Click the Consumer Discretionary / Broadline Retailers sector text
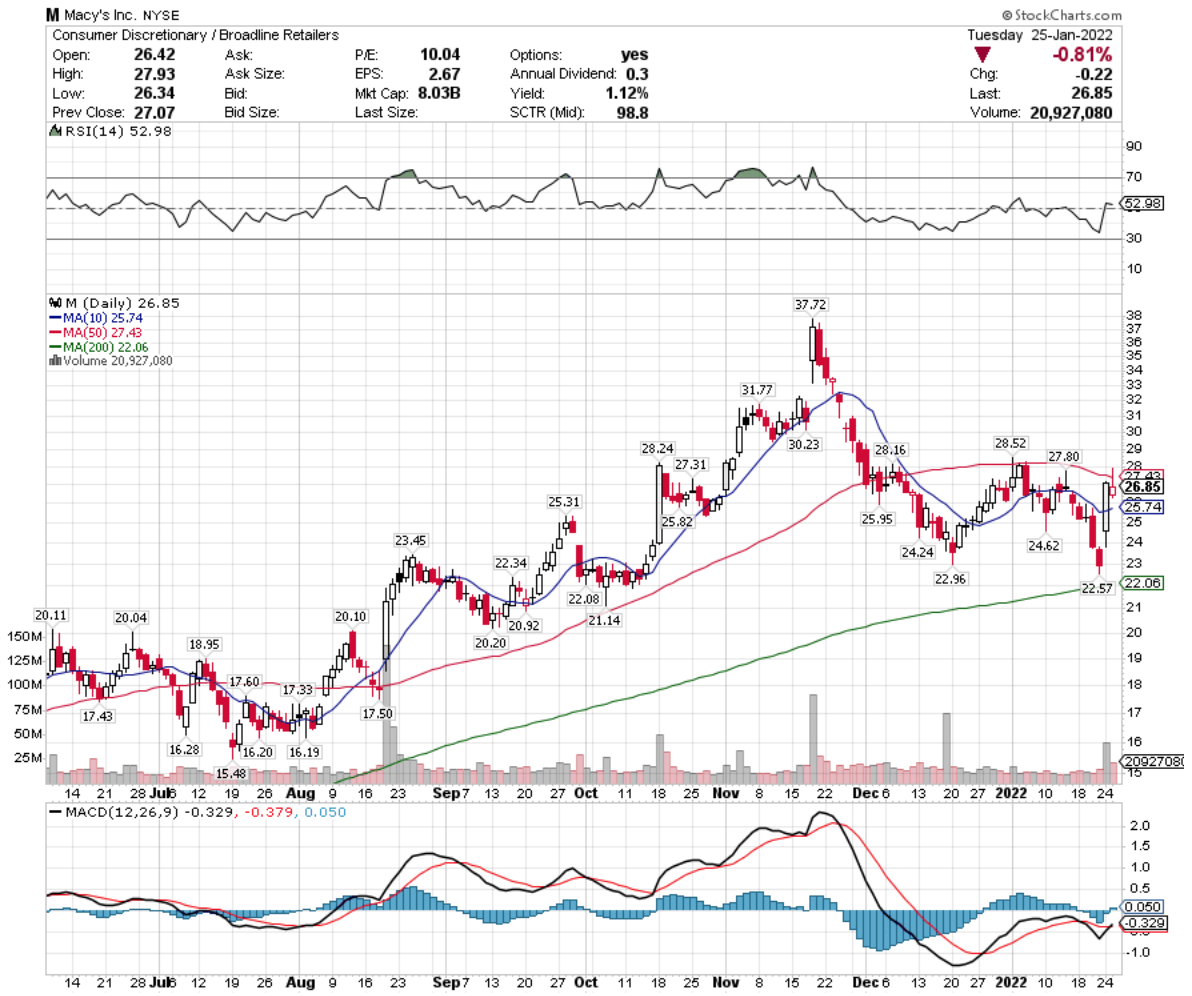The width and height of the screenshot is (1192, 996). pos(195,35)
